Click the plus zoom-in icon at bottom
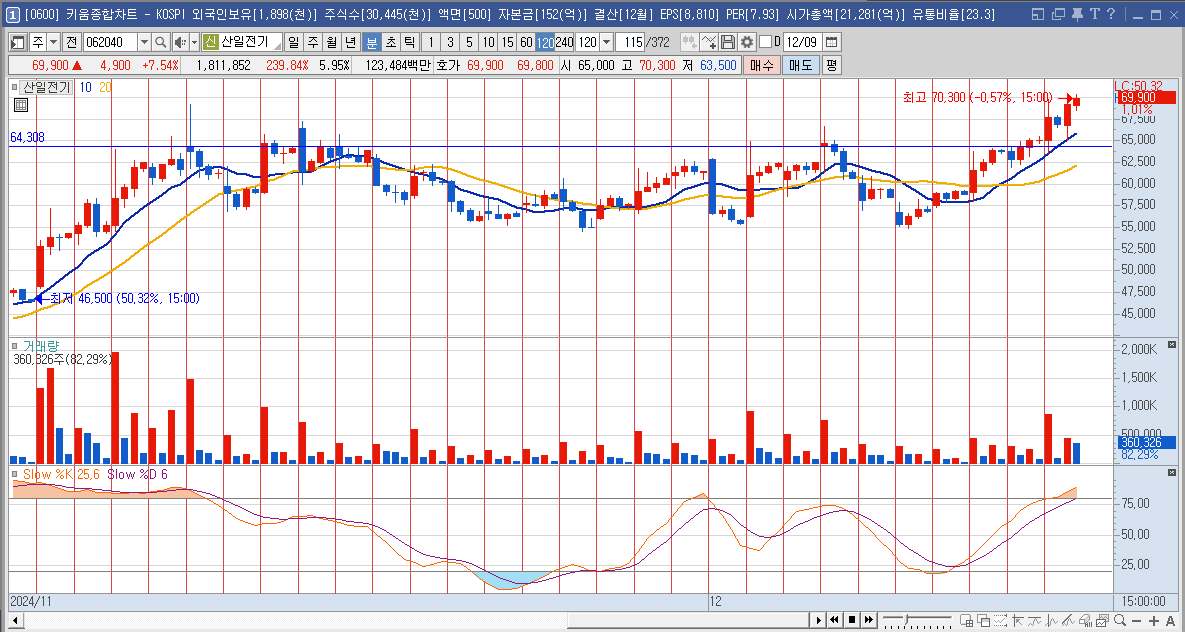 (1154, 621)
